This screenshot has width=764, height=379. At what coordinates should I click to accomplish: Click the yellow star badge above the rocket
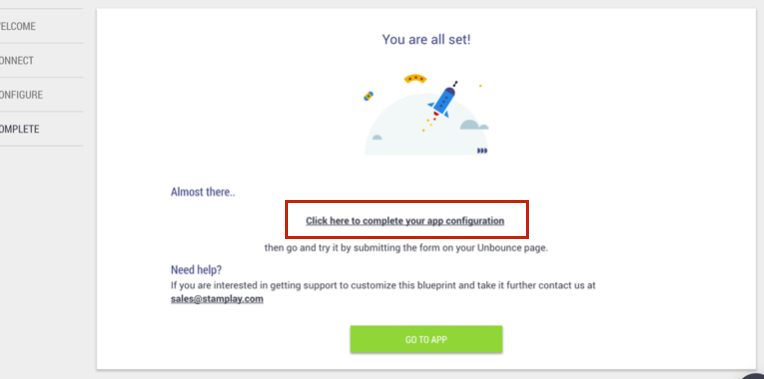(415, 78)
